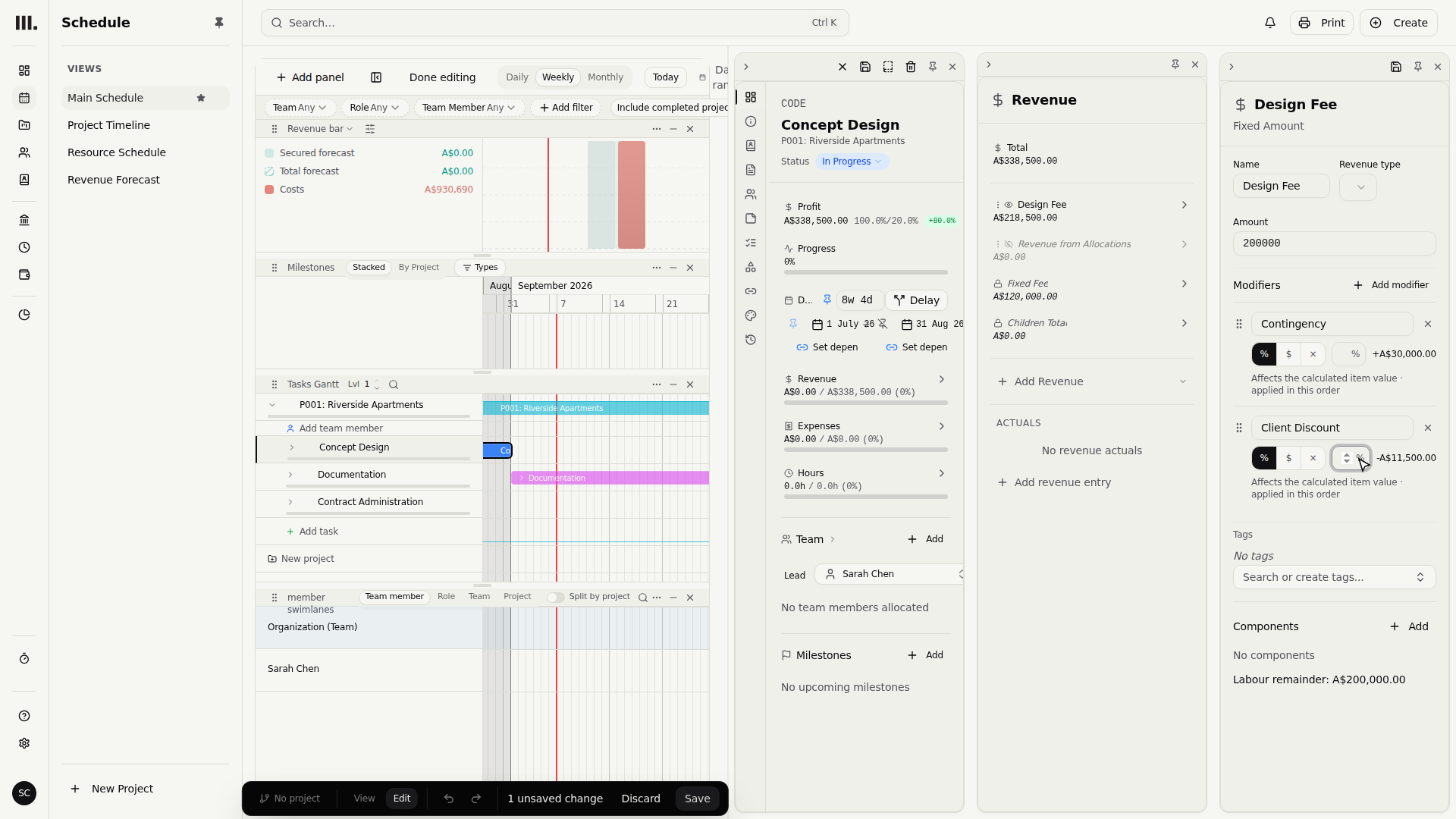The image size is (1456, 819).
Task: Toggle Split by project switch
Action: pos(555,597)
